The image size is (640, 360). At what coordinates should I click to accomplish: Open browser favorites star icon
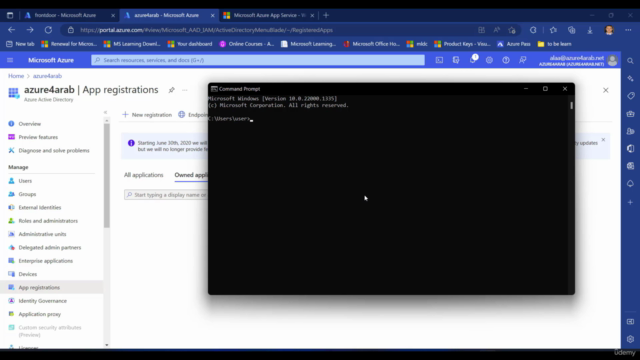pyautogui.click(x=553, y=30)
